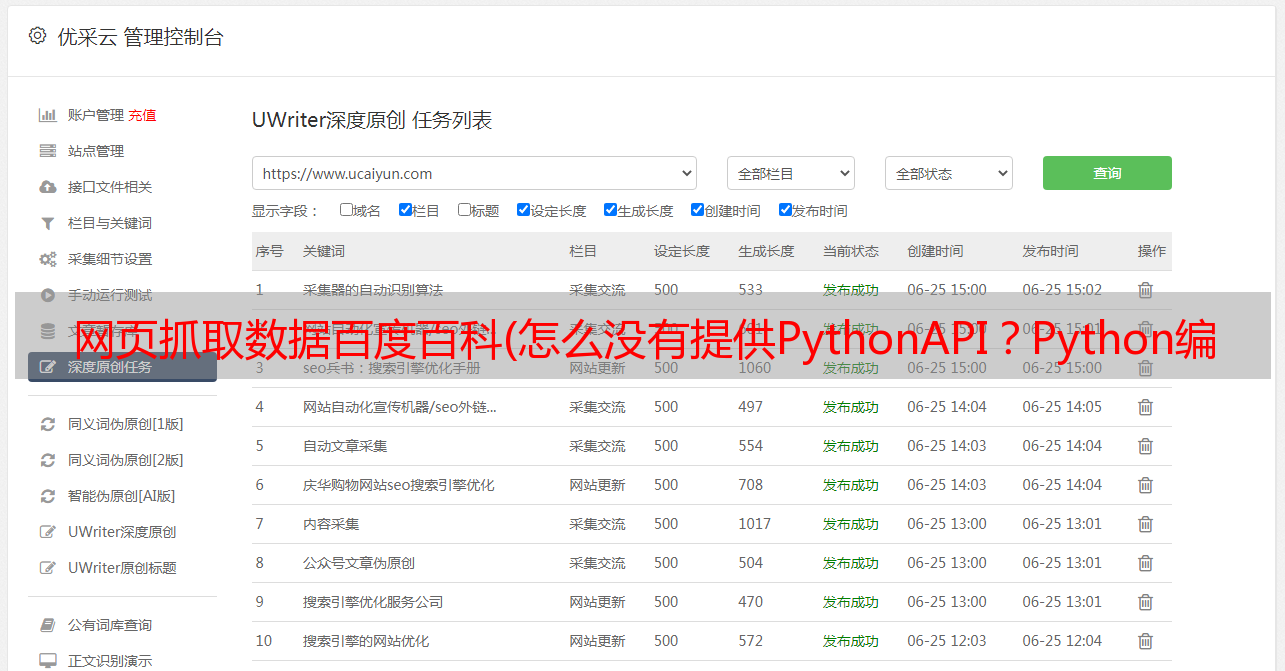Screen dimensions: 1285x671
Task: Click keyword 公众号文章伪原创 in row 8
Action: tap(358, 563)
